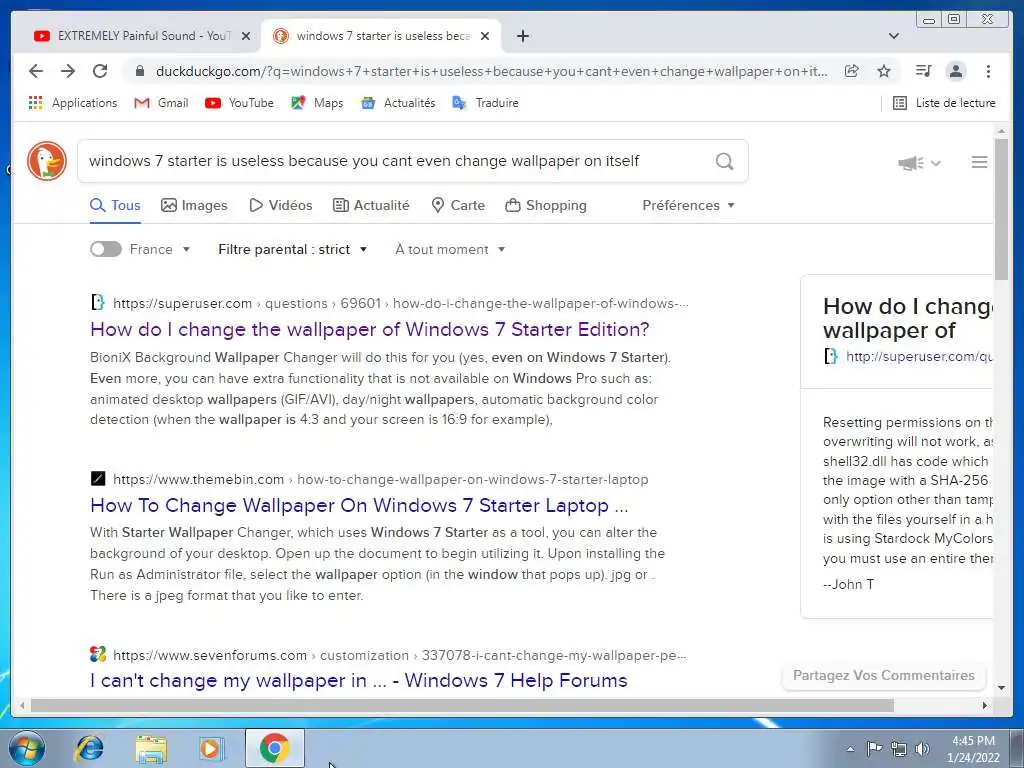Toggle the France region switch
1024x768 pixels.
(x=106, y=249)
